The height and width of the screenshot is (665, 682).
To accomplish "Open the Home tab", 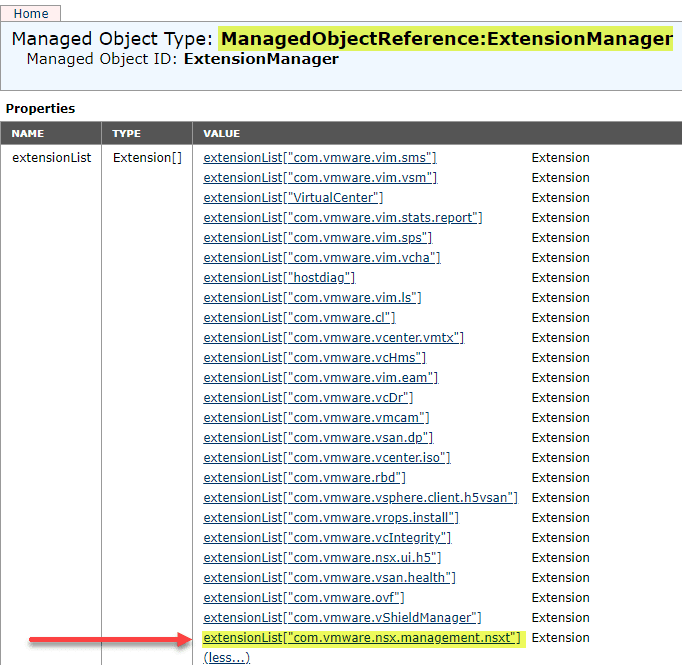I will click(x=30, y=13).
